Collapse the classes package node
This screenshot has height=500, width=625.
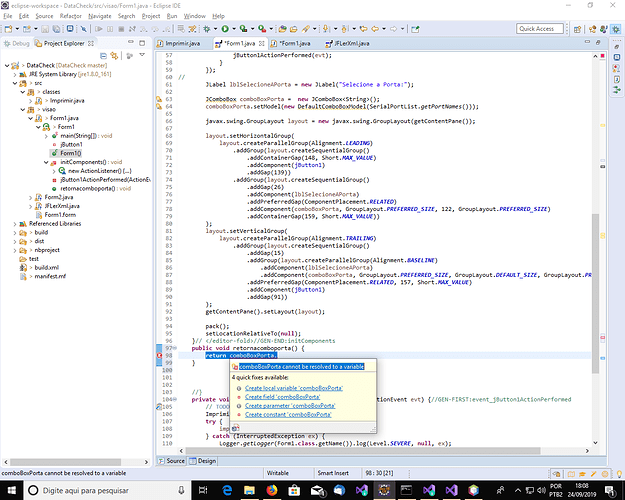[x=23, y=92]
